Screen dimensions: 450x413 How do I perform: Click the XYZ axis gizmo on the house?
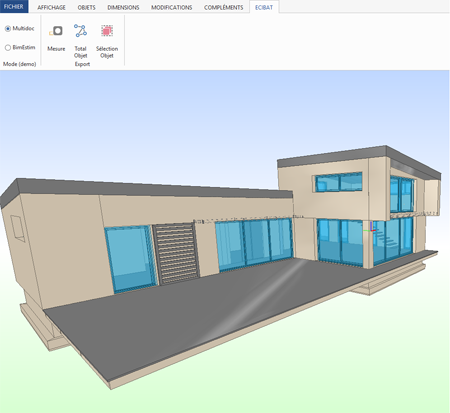click(x=370, y=228)
